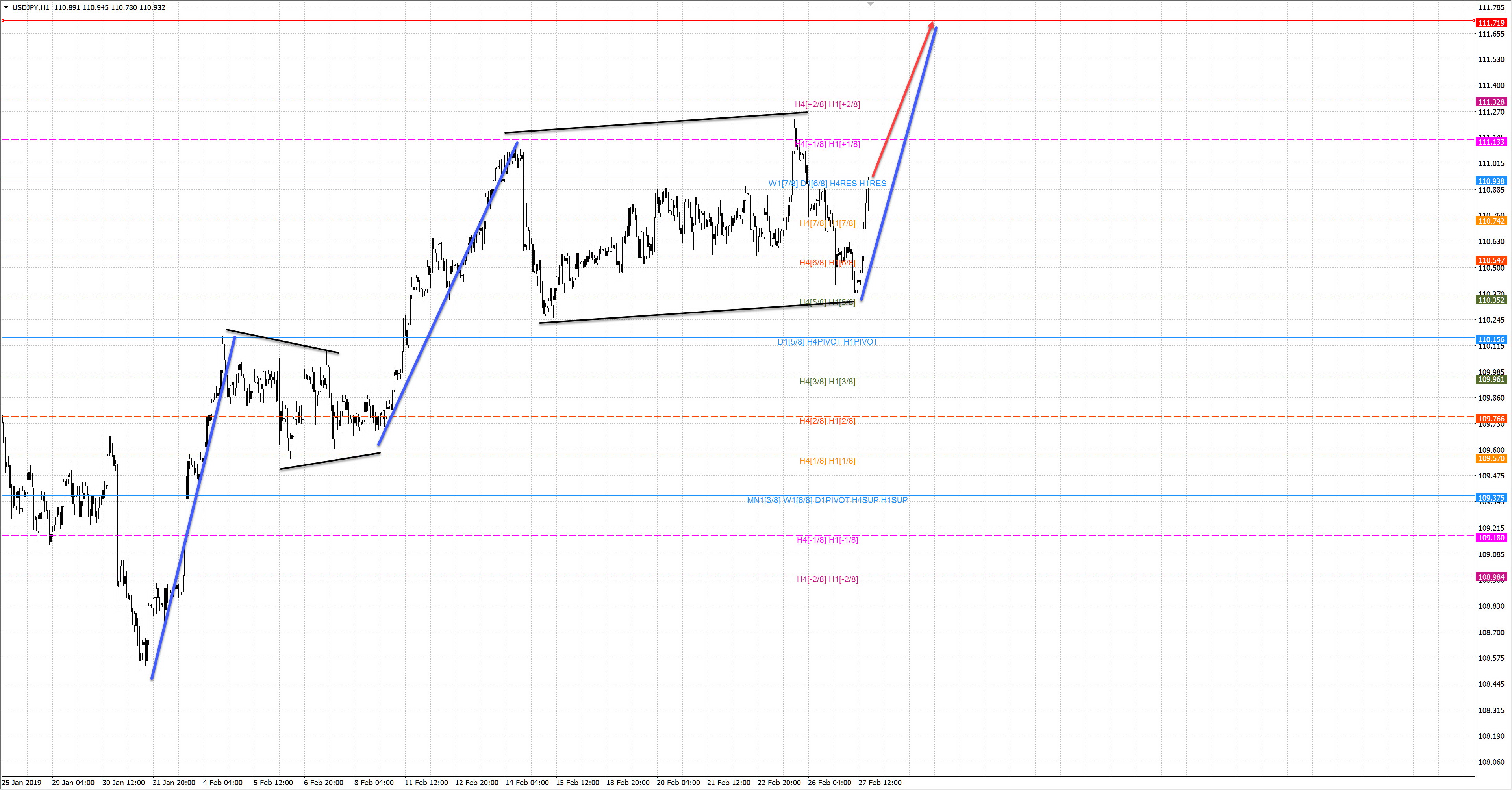Click the H4[3/8] H1[3/8] level label

[827, 382]
